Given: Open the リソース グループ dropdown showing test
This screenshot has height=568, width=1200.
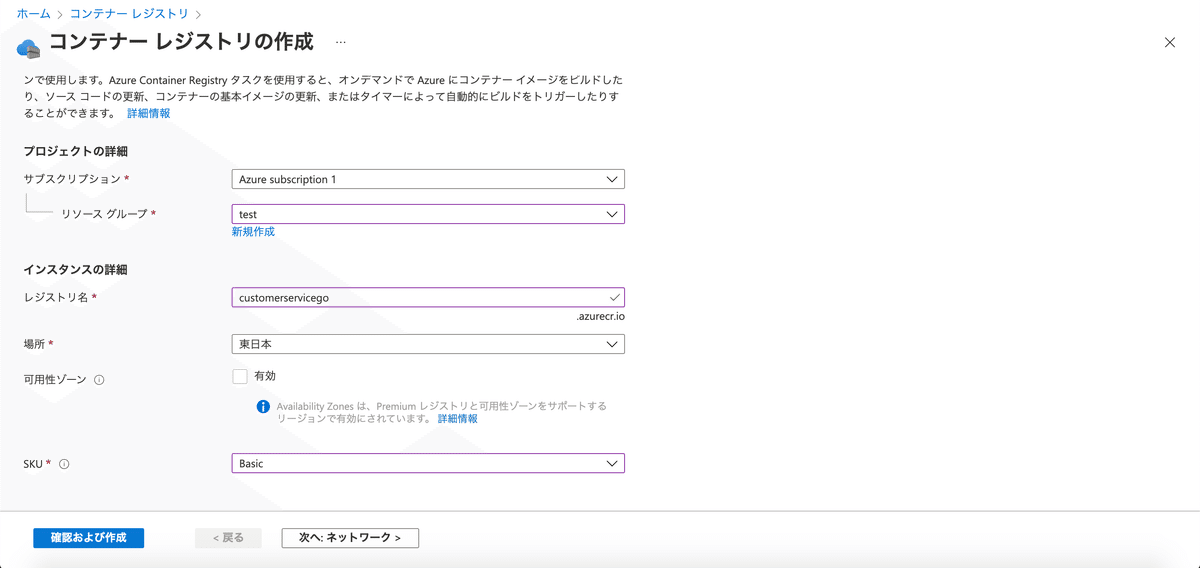Looking at the screenshot, I should coord(428,214).
